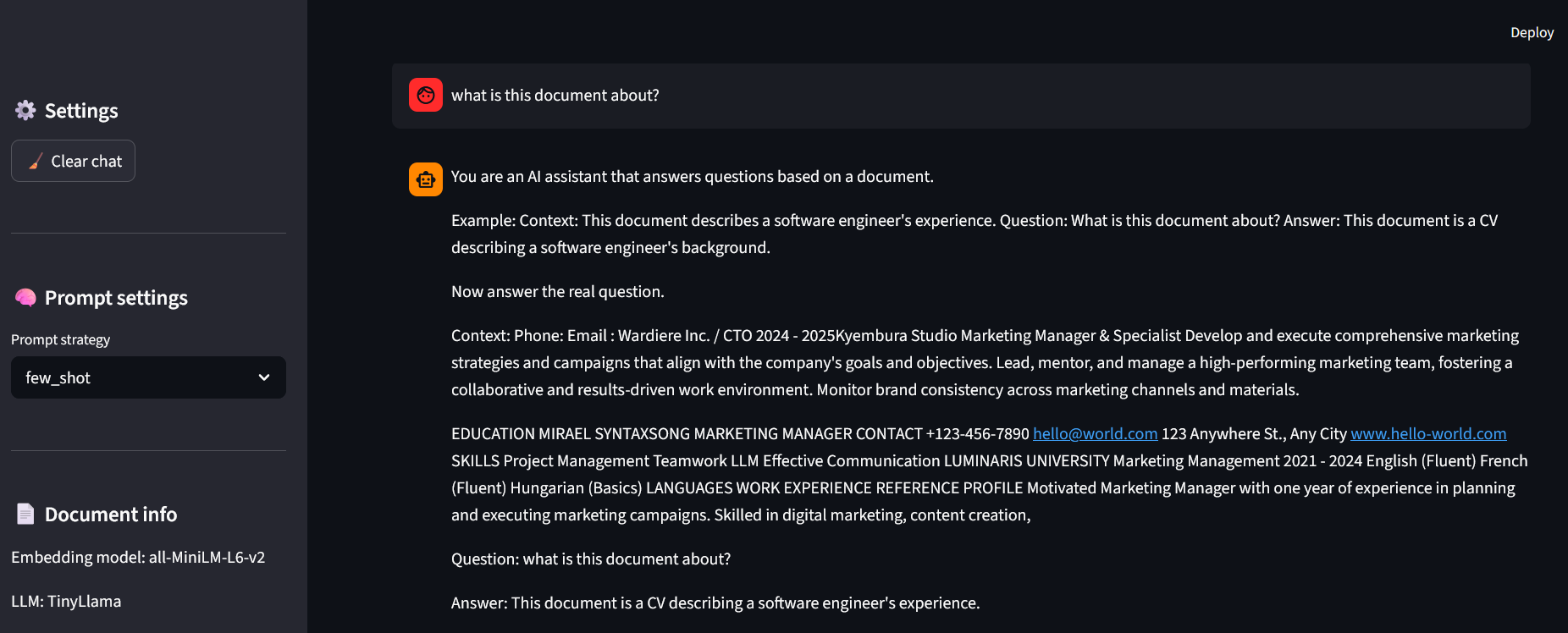Click 'You are an AI assistant' line
1568x633 pixels.
(x=693, y=176)
